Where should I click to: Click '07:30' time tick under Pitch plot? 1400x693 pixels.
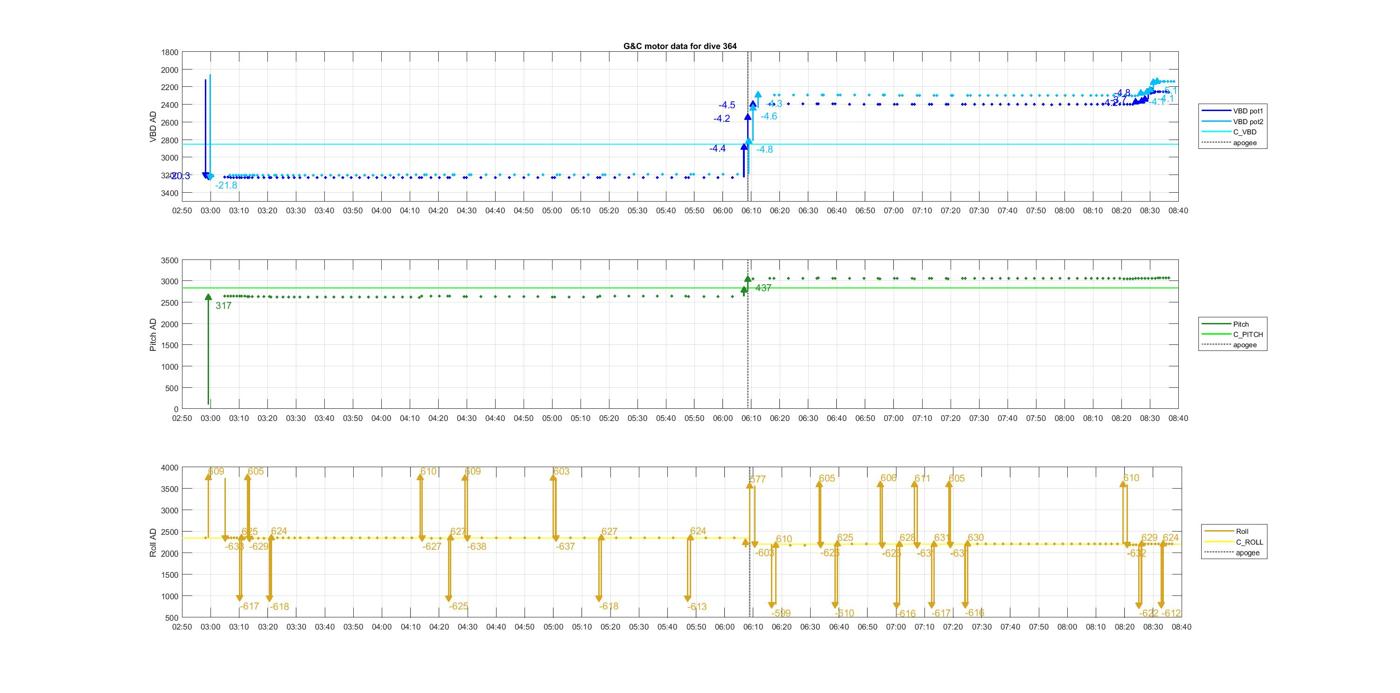(980, 418)
